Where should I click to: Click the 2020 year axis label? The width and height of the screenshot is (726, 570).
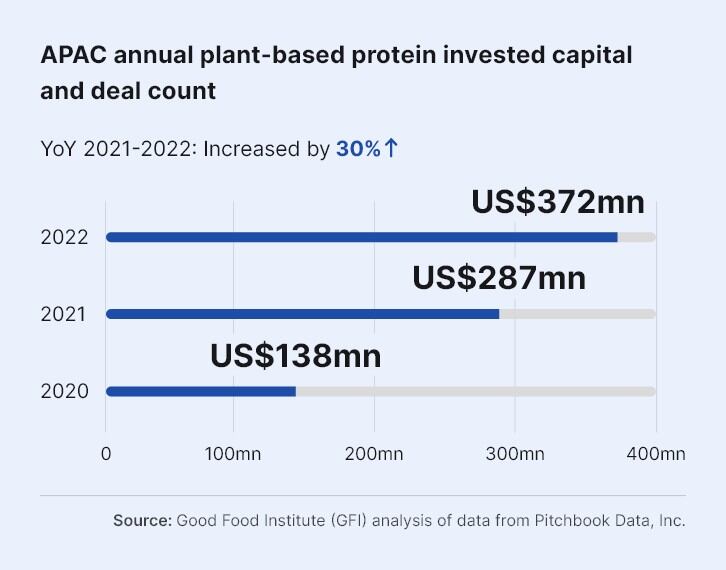point(65,391)
